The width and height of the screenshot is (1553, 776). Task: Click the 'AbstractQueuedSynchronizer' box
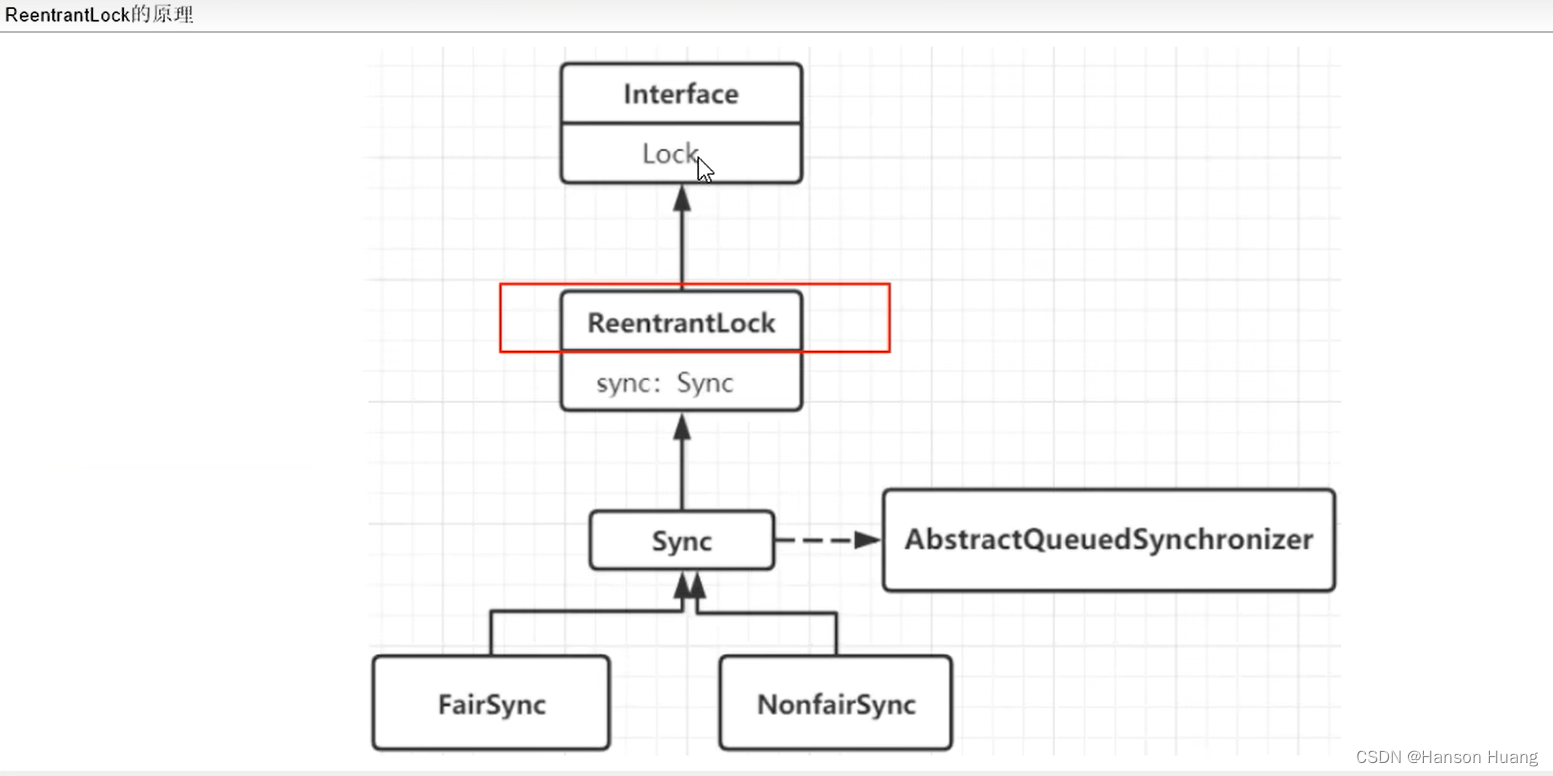(x=1109, y=540)
